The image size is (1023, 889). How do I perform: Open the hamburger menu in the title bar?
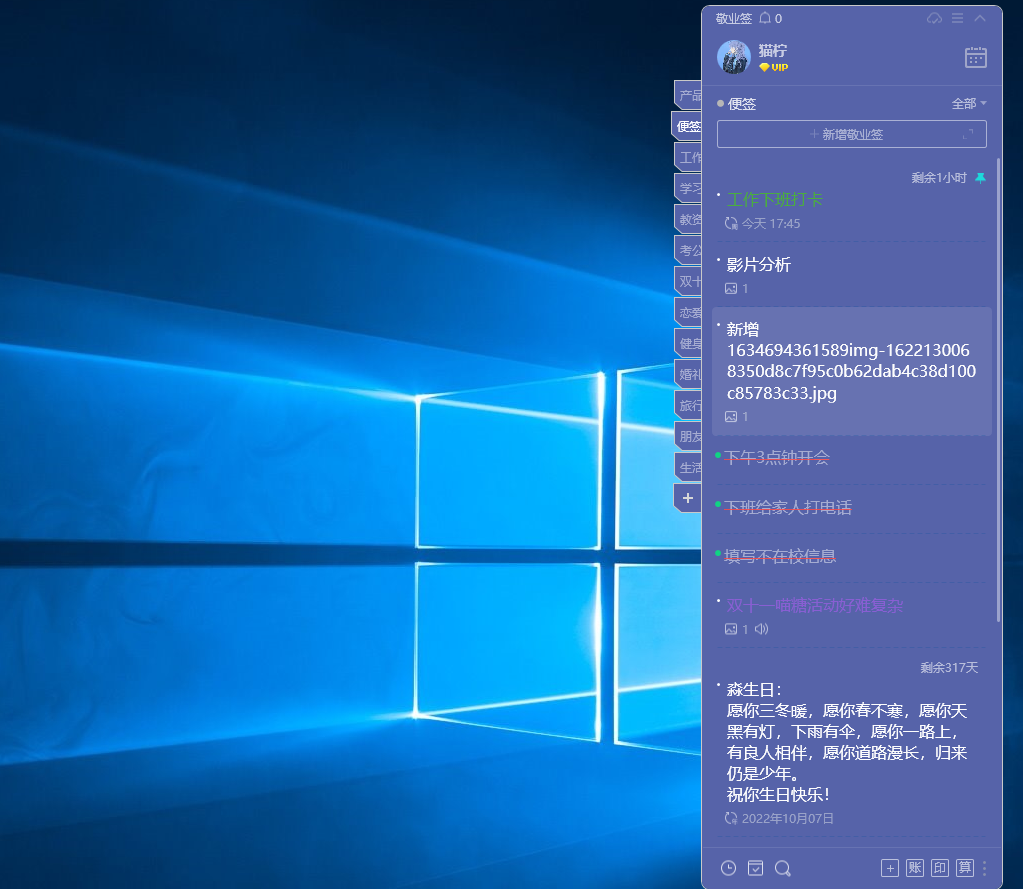coord(957,18)
